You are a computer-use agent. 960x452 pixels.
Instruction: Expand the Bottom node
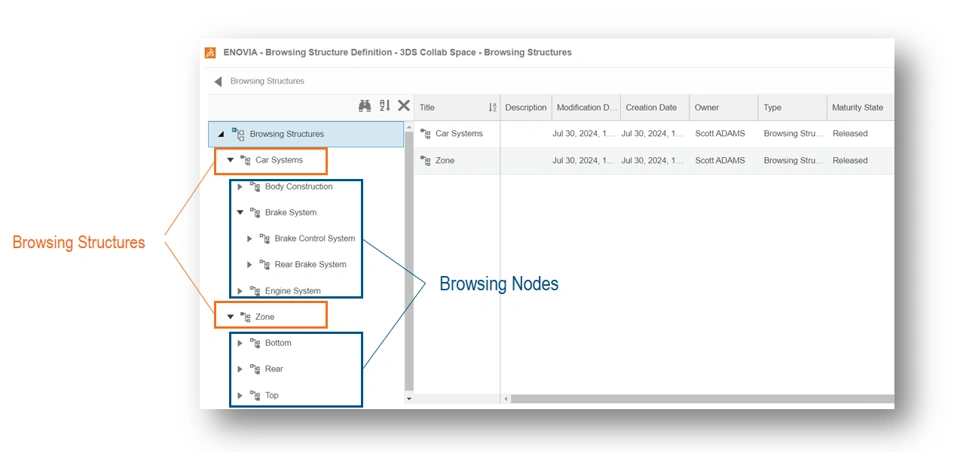pyautogui.click(x=241, y=344)
